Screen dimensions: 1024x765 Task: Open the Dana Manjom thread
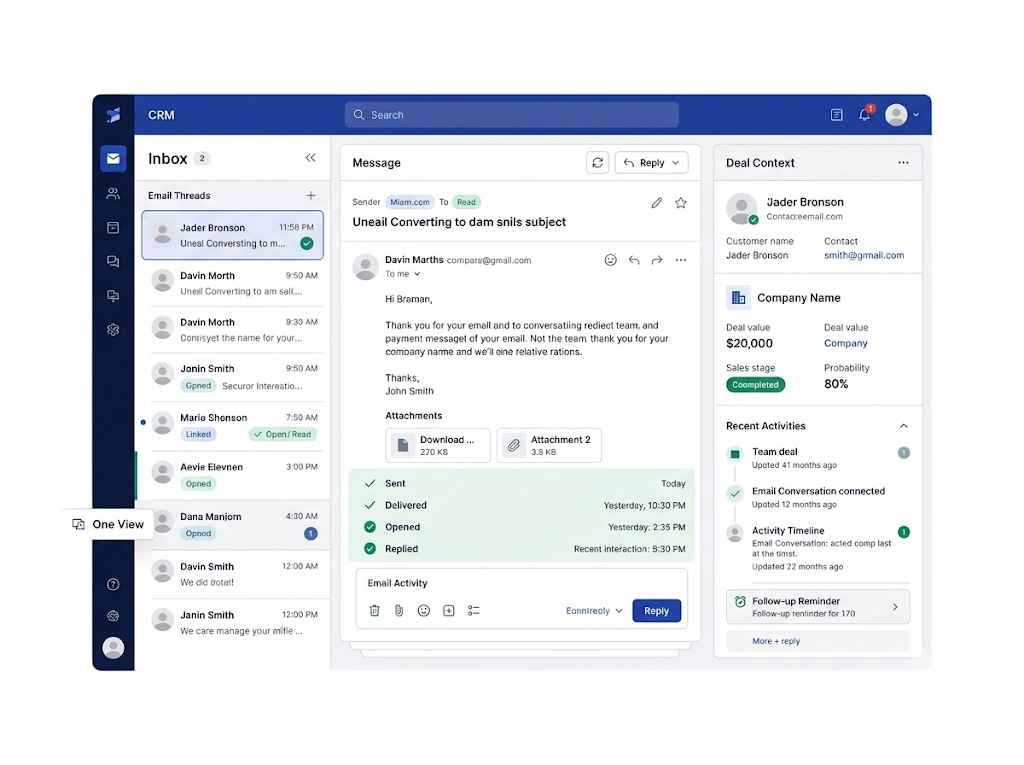coord(232,525)
